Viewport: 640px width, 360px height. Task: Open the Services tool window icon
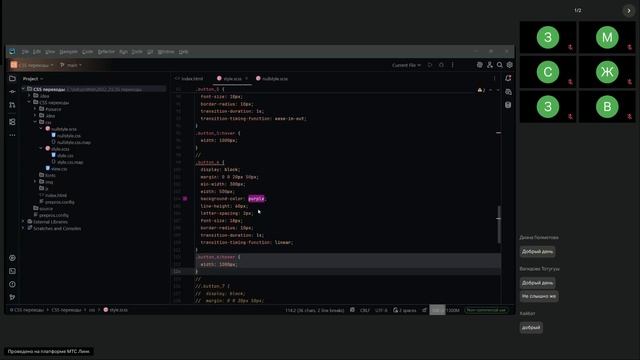(12, 258)
